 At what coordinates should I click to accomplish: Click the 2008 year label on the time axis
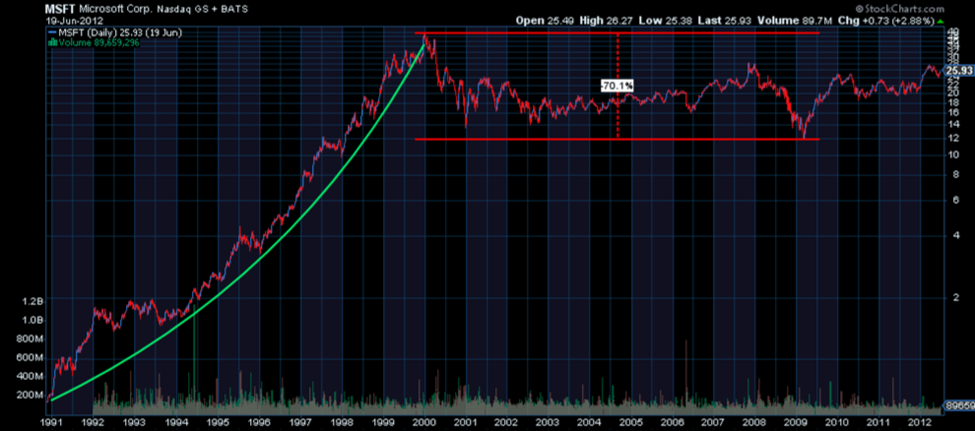point(755,424)
